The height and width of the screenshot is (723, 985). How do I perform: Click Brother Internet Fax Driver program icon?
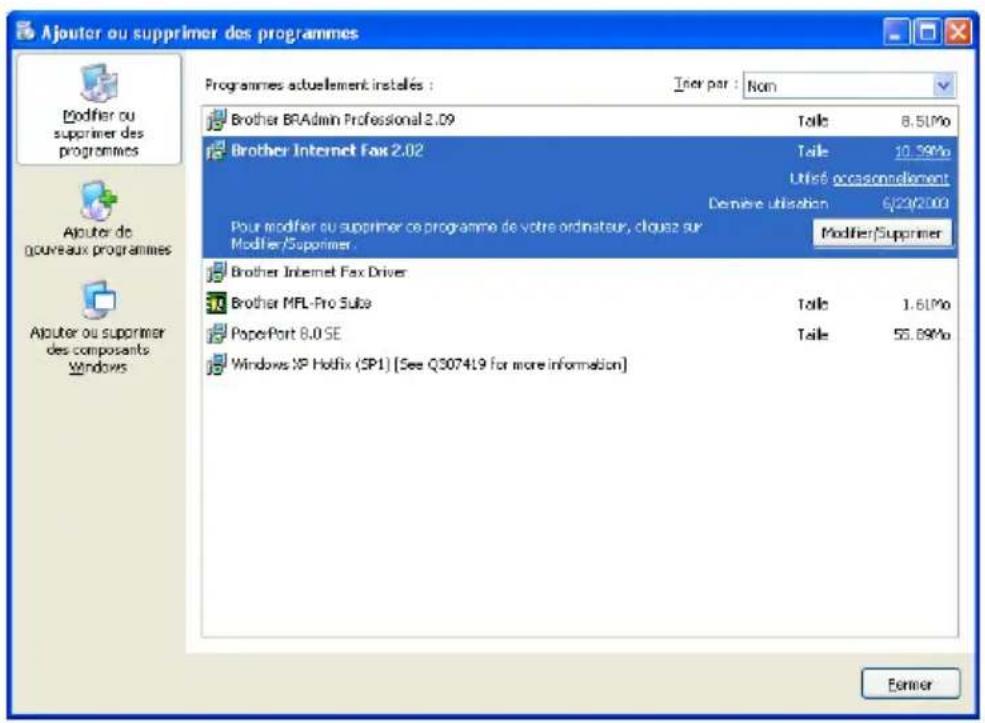point(216,272)
